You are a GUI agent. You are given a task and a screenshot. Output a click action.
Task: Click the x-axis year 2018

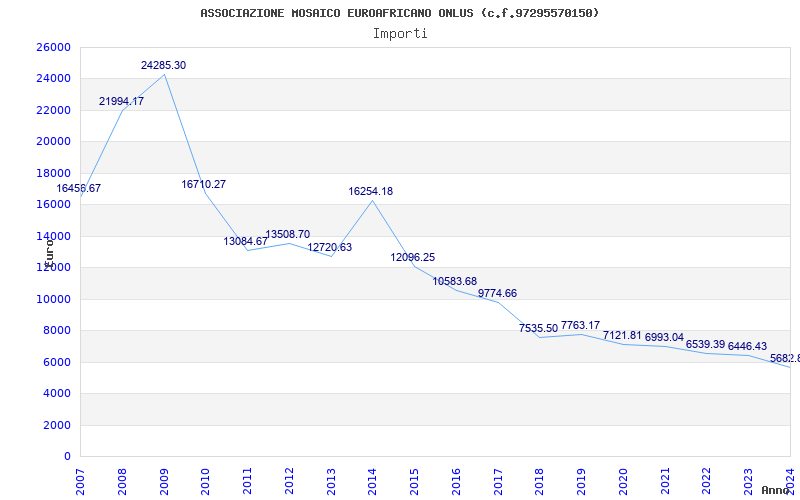click(x=540, y=482)
